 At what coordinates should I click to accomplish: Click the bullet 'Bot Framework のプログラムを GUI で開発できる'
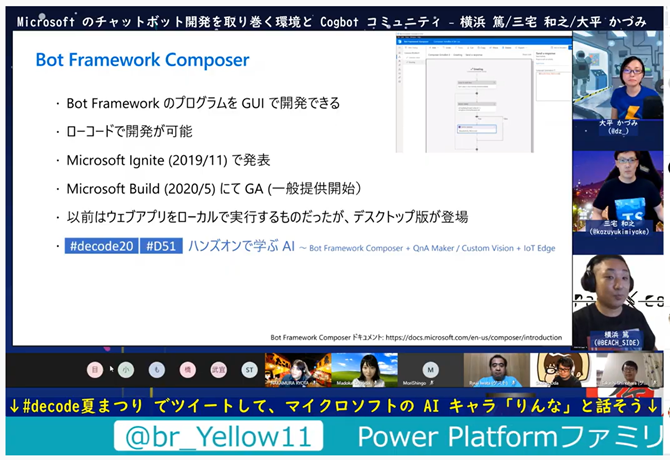tap(203, 103)
